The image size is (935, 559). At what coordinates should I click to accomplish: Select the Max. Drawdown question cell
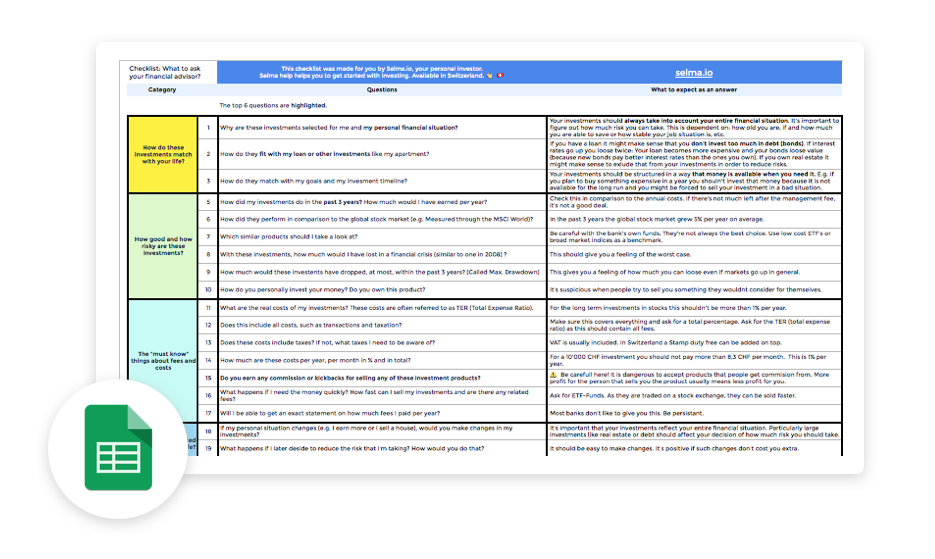coord(382,272)
